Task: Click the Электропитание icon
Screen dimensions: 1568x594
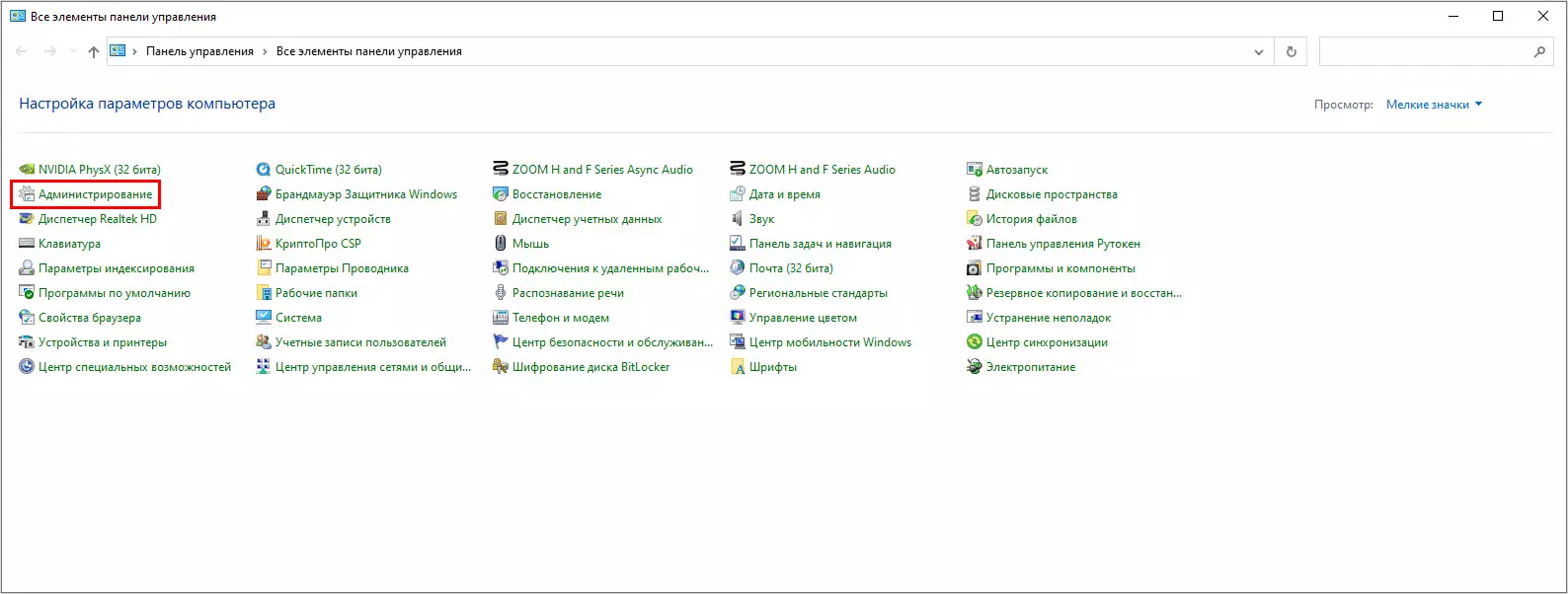Action: point(975,367)
